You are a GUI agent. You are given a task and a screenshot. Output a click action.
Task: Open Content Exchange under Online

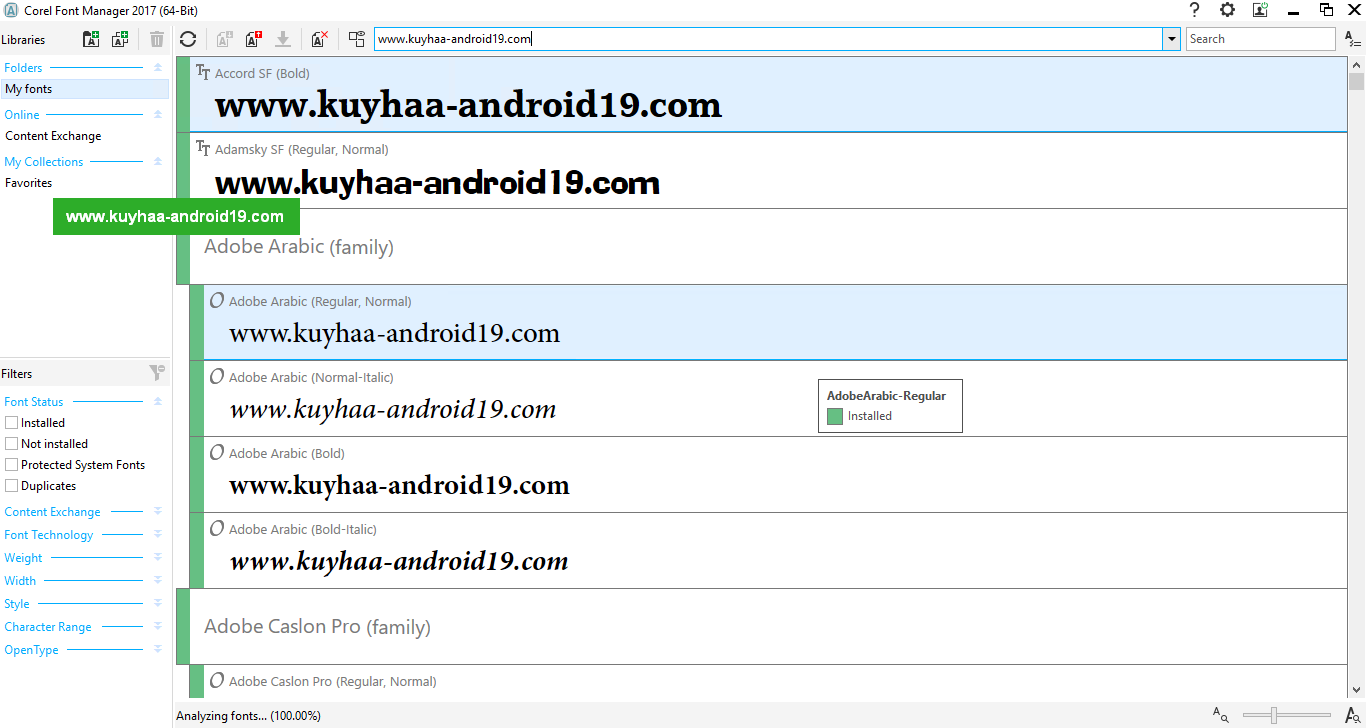(x=53, y=136)
